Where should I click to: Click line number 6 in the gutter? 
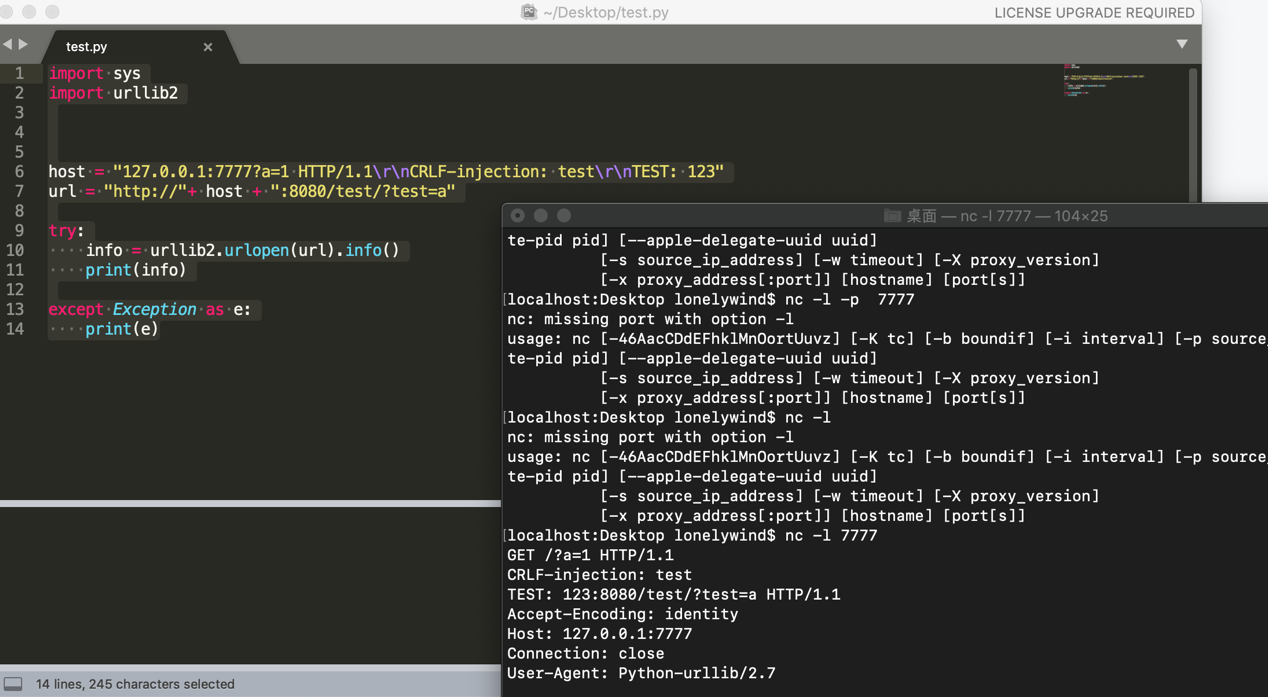(x=19, y=171)
